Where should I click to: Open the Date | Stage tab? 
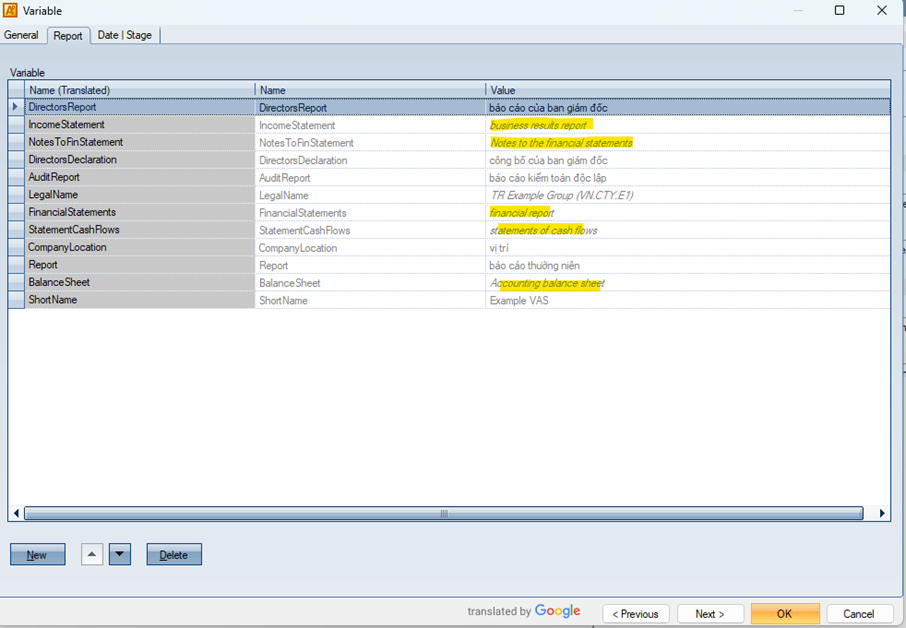125,35
